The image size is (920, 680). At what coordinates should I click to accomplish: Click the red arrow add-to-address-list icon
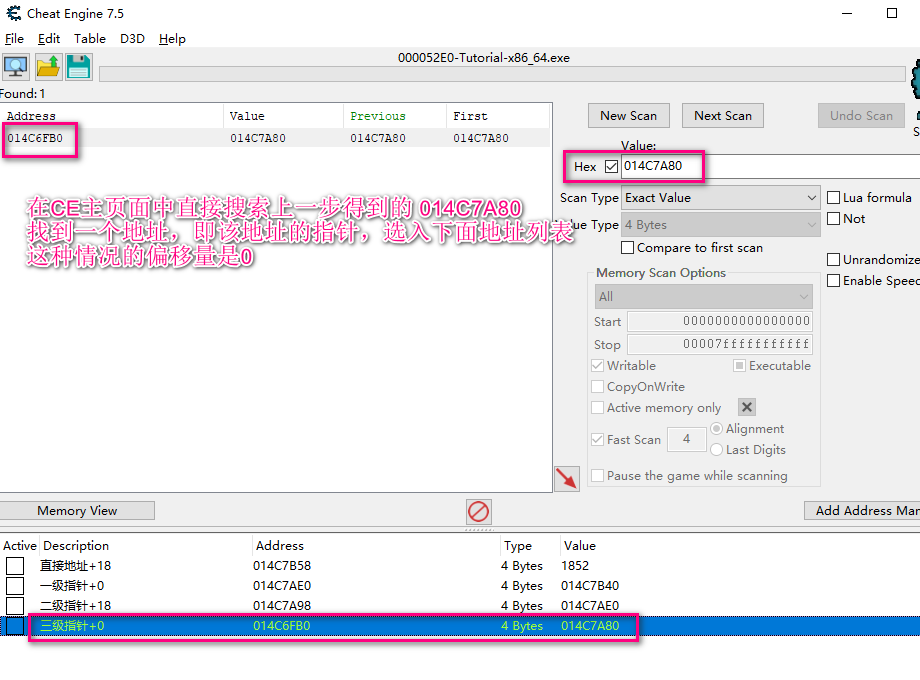[x=567, y=479]
